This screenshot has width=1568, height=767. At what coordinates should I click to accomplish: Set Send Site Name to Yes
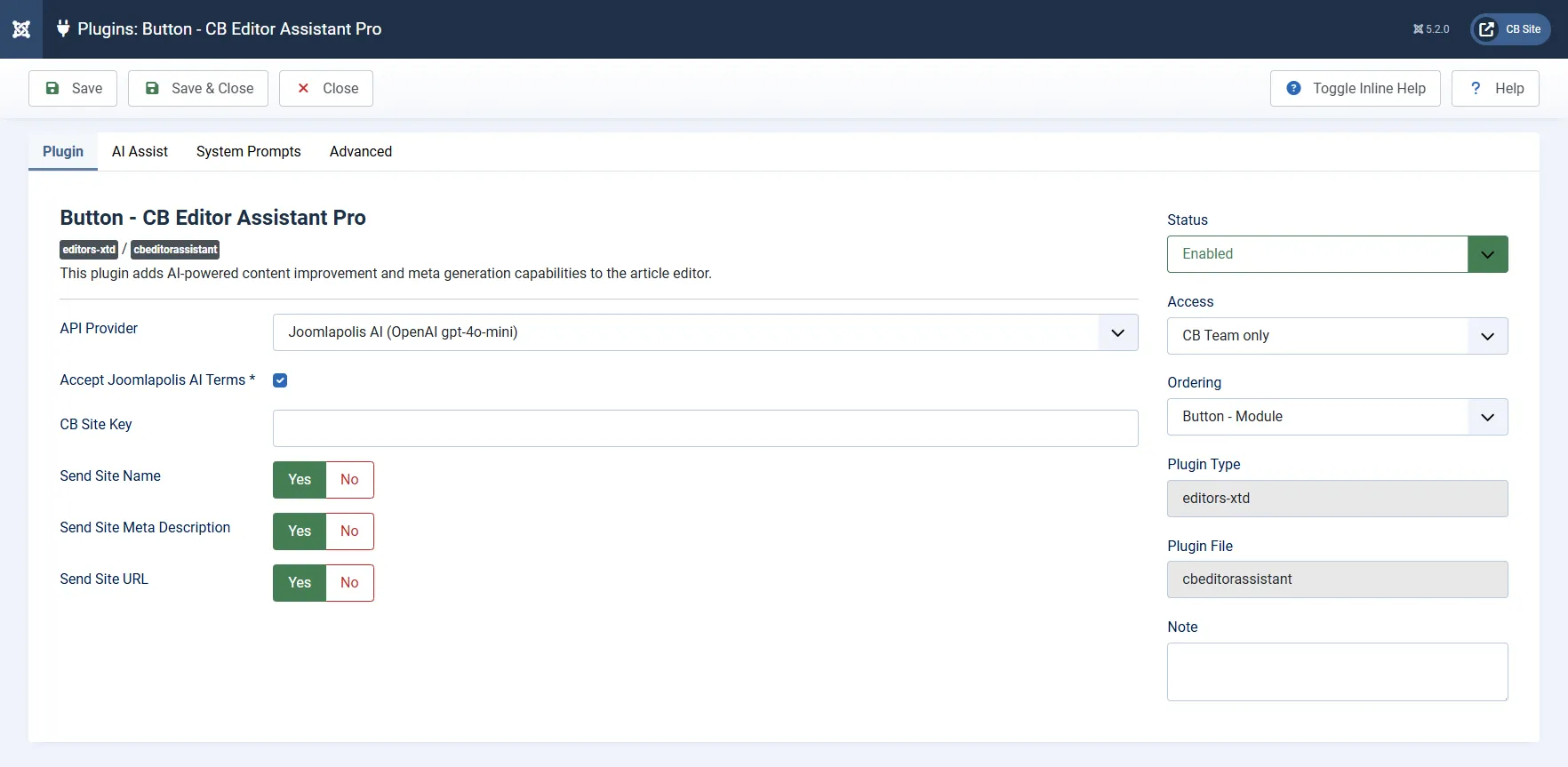coord(300,480)
